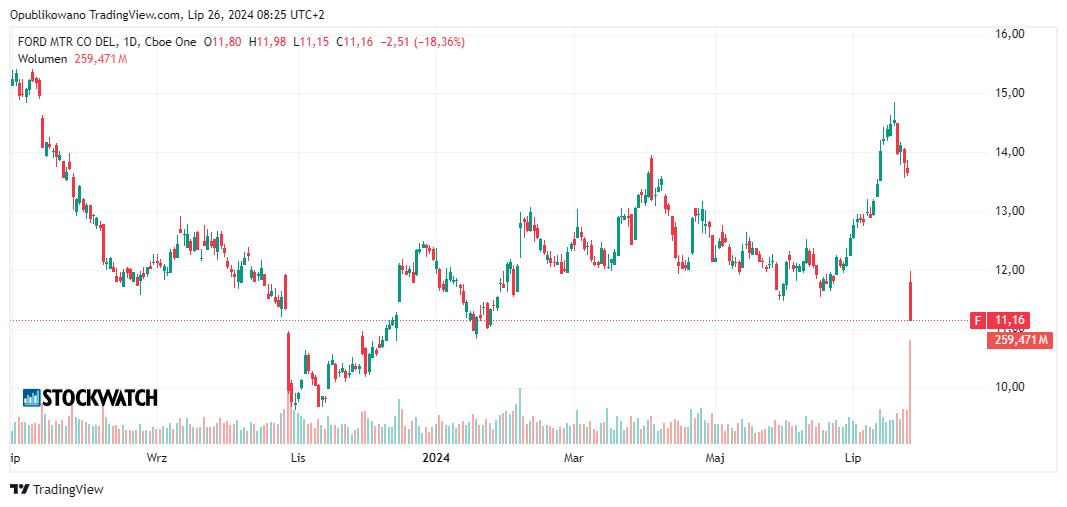
Task: Select the 2024 marker on time axis
Action: [436, 458]
